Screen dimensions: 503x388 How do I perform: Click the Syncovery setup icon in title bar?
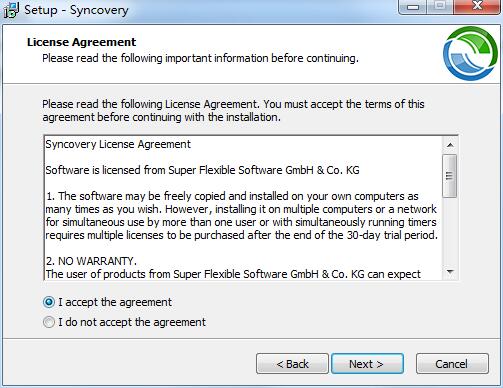pos(11,9)
